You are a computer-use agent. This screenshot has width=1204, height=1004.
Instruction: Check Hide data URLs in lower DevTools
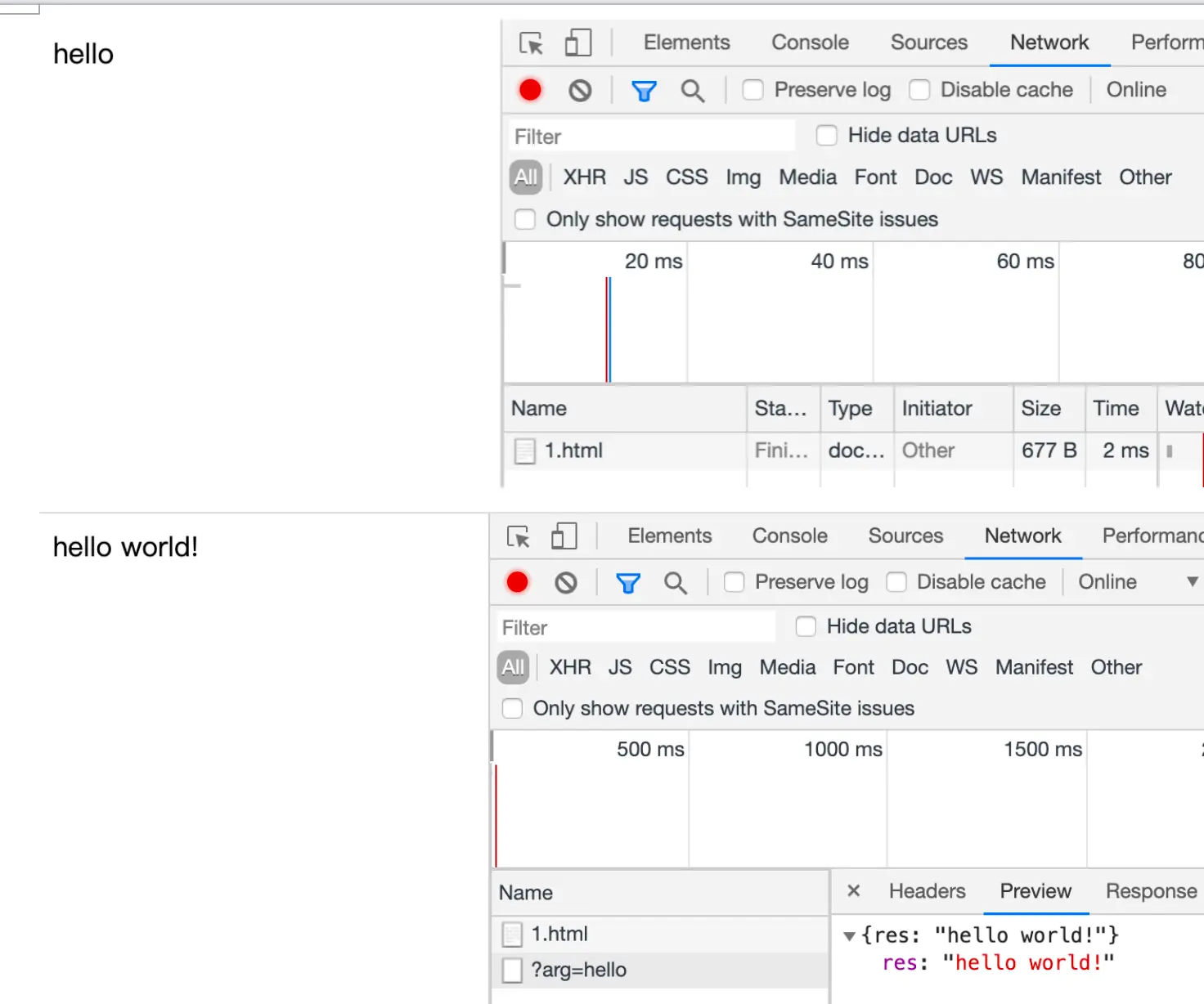click(x=806, y=627)
